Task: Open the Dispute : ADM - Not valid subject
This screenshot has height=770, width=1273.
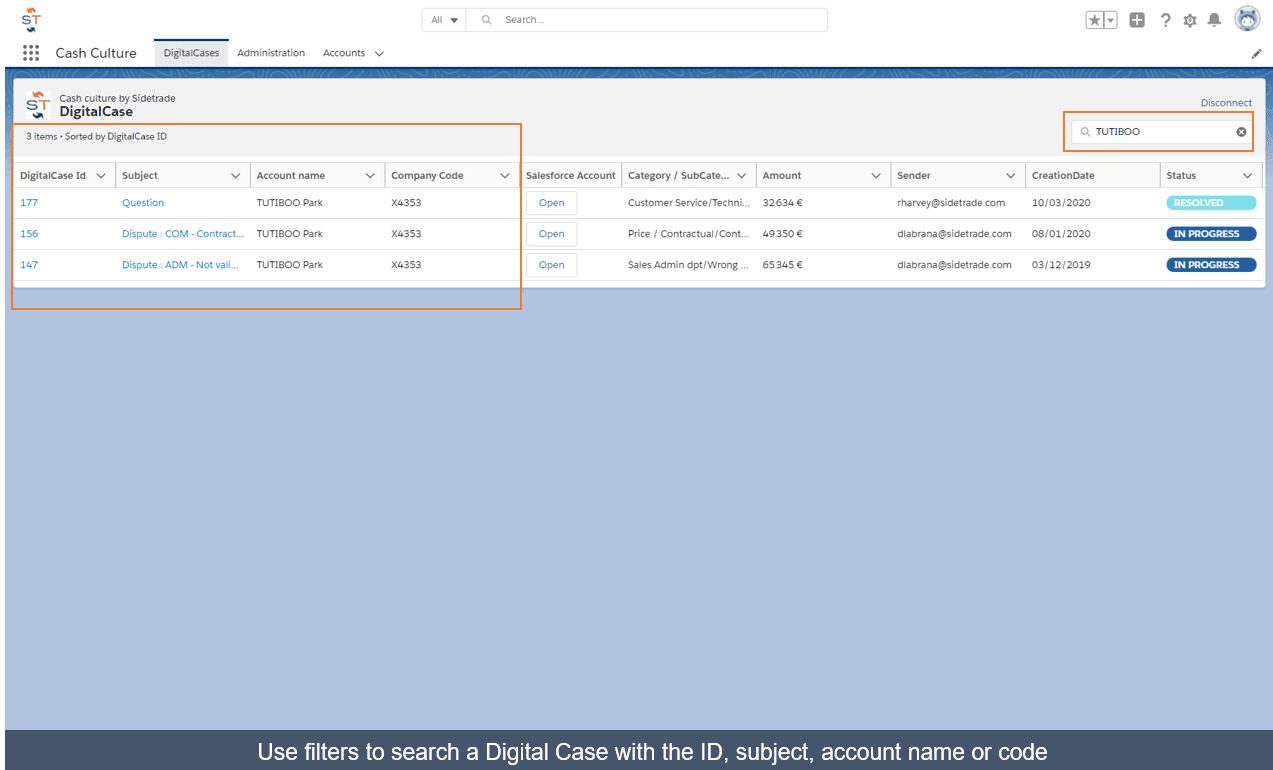Action: 182,265
